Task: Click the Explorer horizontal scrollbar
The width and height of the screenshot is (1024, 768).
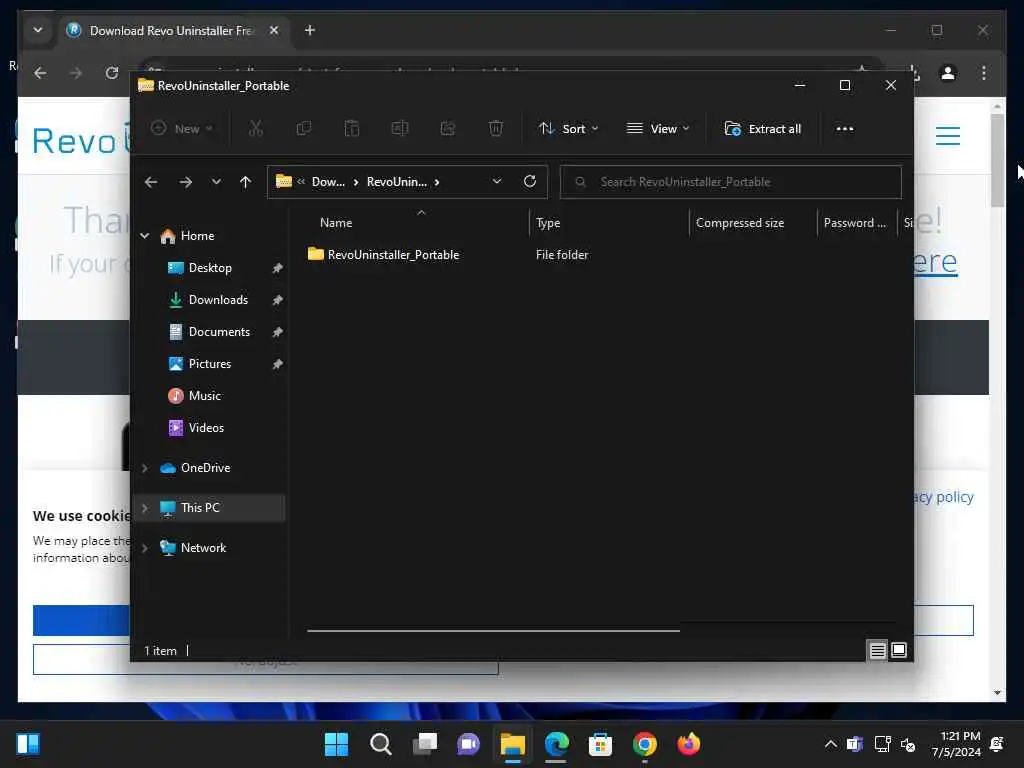Action: tap(493, 631)
